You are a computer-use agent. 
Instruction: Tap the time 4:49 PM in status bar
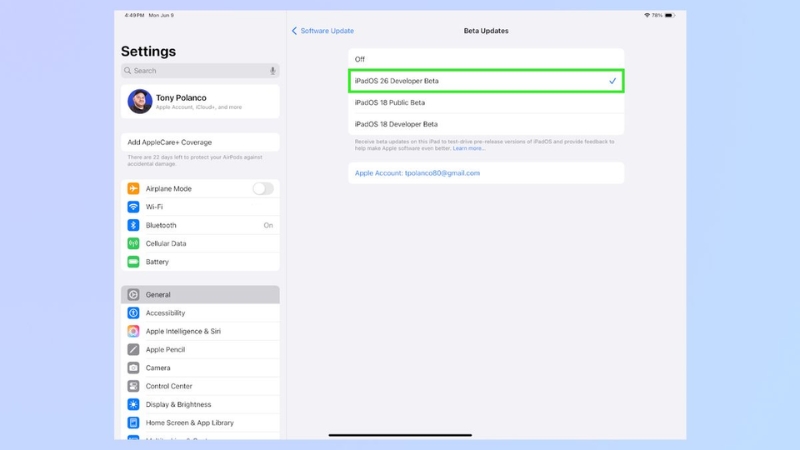pyautogui.click(x=134, y=15)
